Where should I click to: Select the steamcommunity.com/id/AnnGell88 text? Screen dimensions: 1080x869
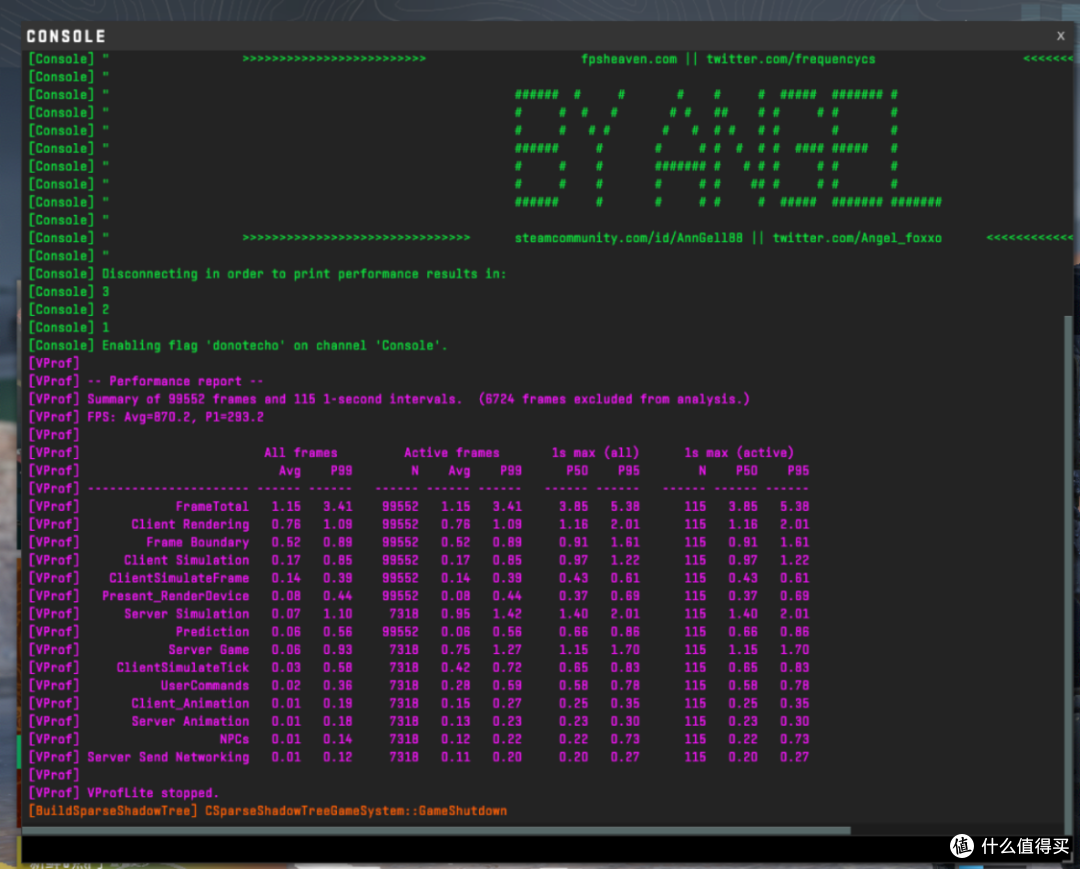point(629,238)
